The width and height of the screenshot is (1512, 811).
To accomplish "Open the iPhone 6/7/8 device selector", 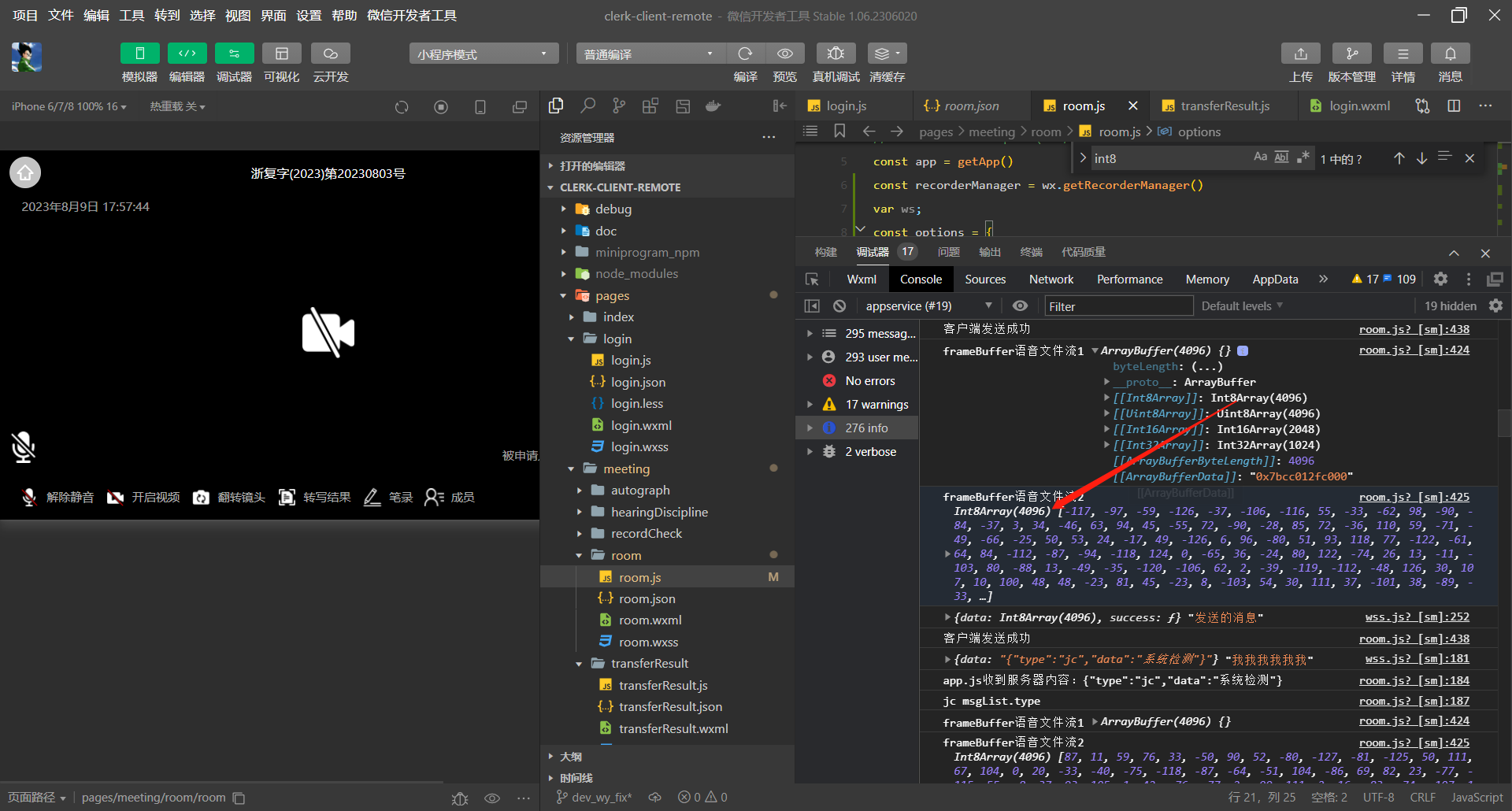I will tap(69, 106).
